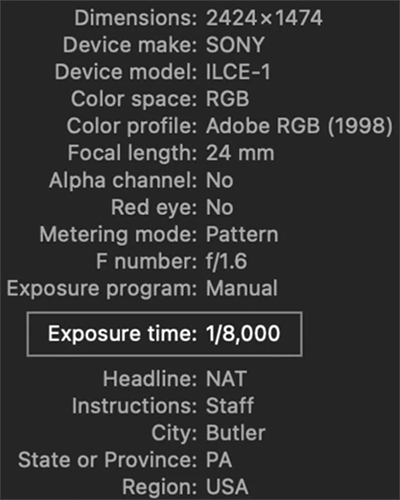400x500 pixels.
Task: Click the Dimensions value 2424×1474
Action: [264, 18]
